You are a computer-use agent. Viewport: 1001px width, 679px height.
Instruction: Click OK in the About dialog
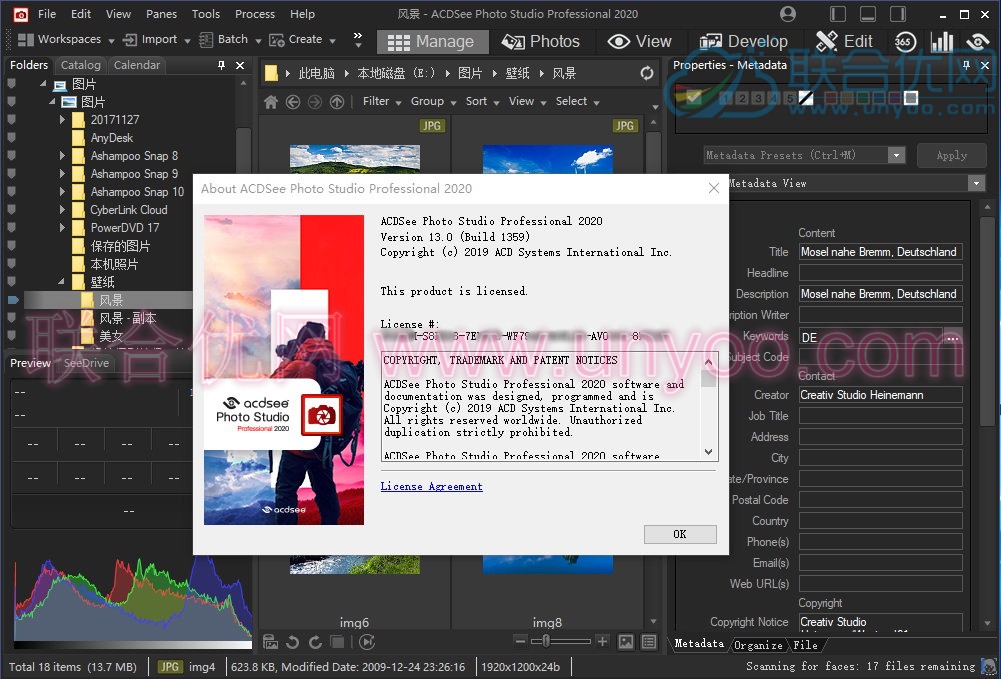[x=680, y=534]
